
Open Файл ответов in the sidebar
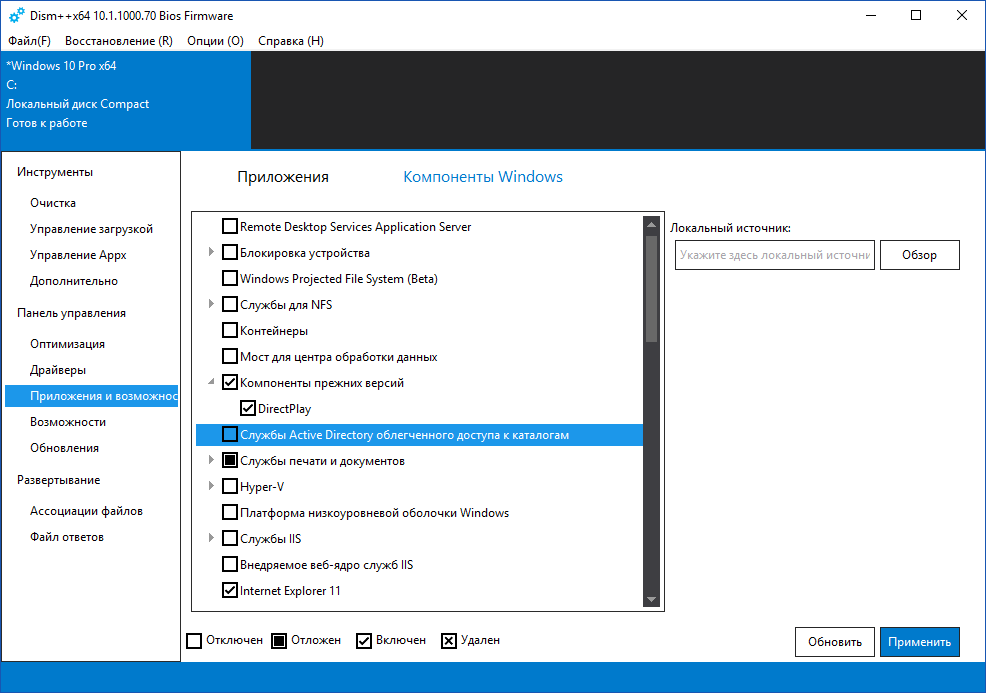[x=67, y=537]
